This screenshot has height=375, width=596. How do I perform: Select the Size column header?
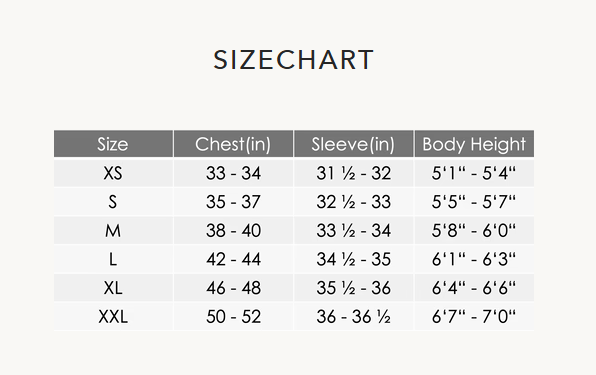tap(113, 144)
